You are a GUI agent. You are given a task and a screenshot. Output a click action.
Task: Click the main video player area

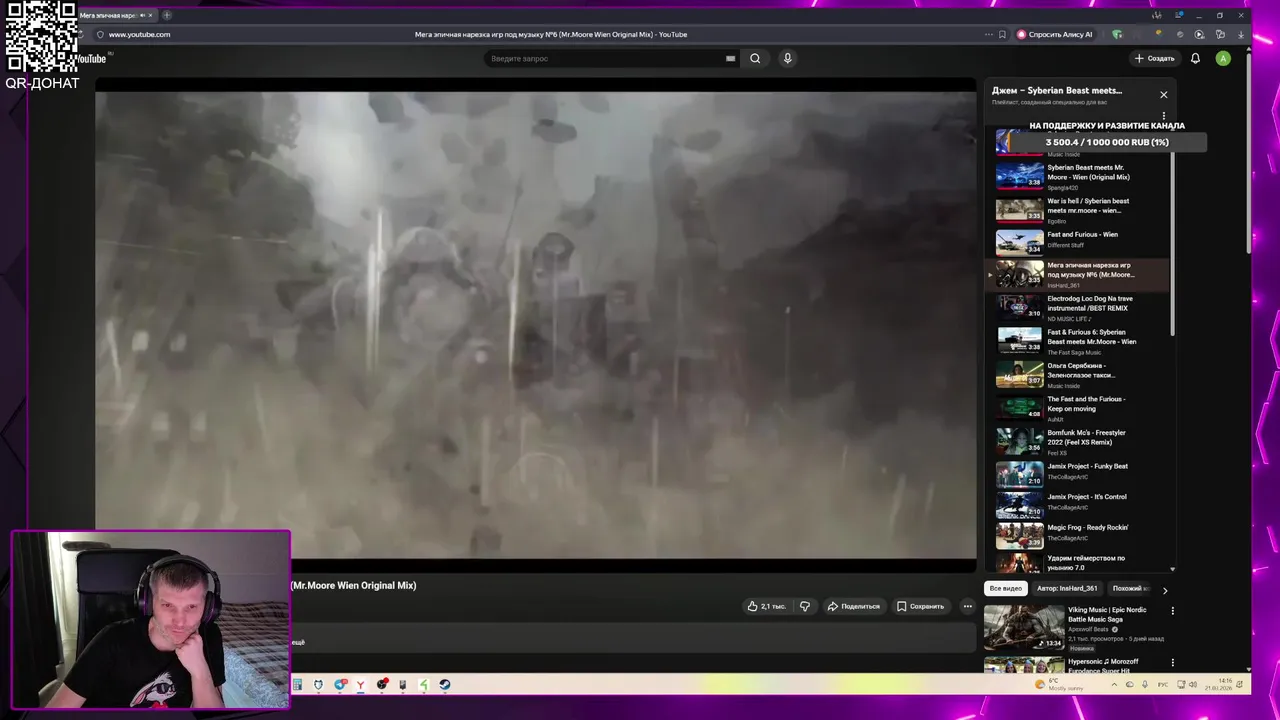point(536,325)
